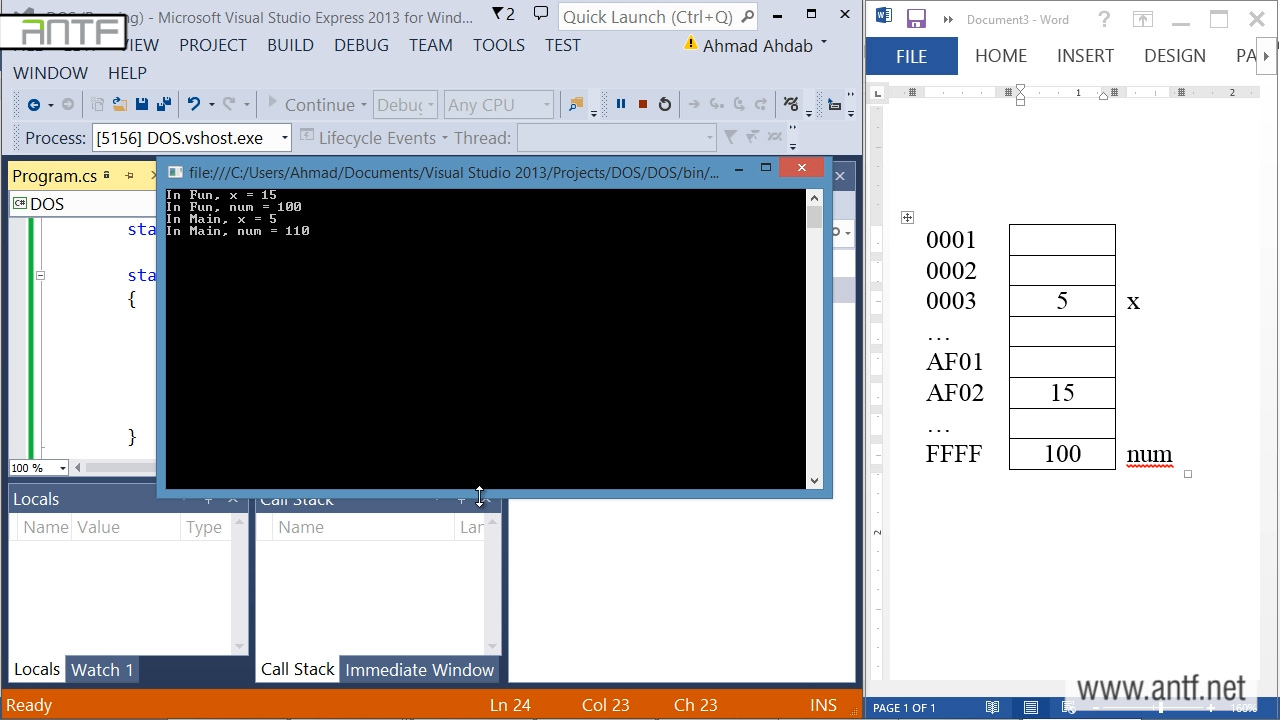The image size is (1280, 720).
Task: Switch Word to Print Layout view
Action: pos(1031,707)
